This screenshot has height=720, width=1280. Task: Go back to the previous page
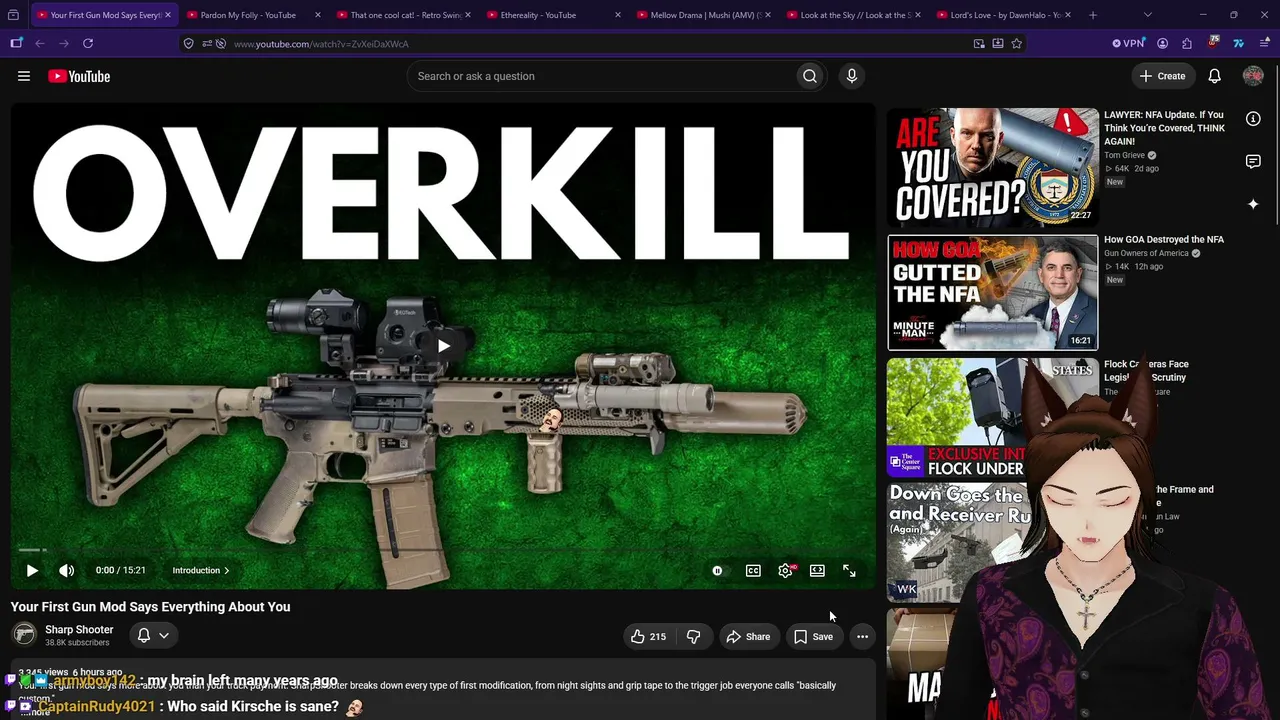pos(40,43)
